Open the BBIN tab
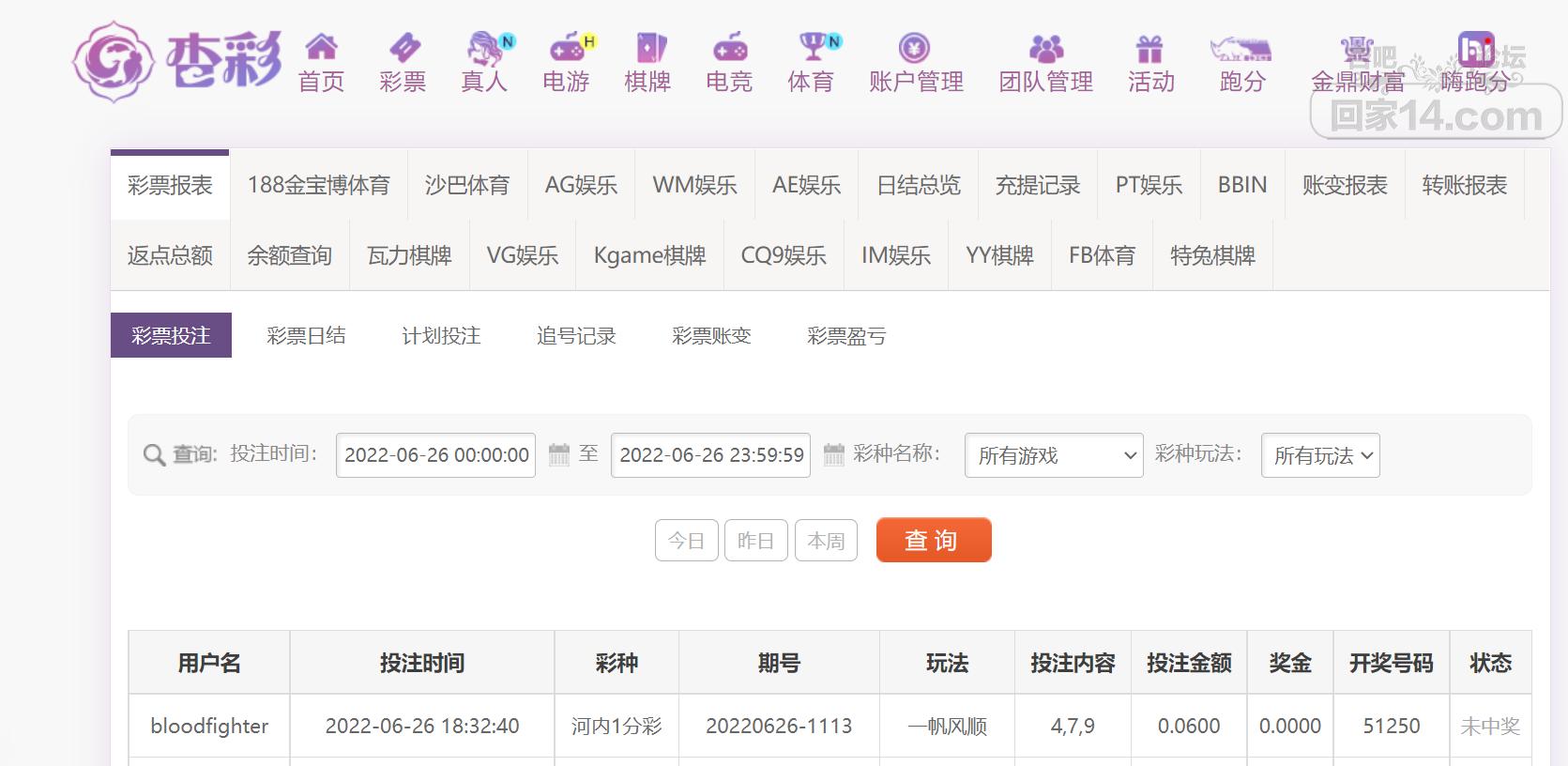This screenshot has width=1568, height=766. (x=1242, y=185)
